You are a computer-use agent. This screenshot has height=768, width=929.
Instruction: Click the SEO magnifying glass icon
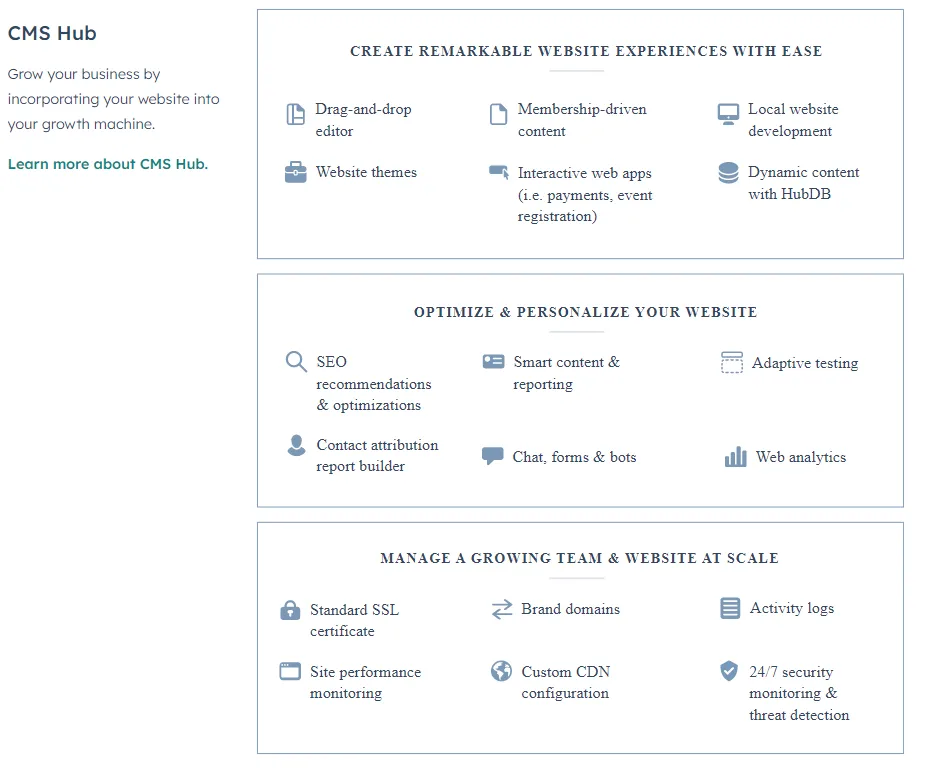click(x=296, y=361)
